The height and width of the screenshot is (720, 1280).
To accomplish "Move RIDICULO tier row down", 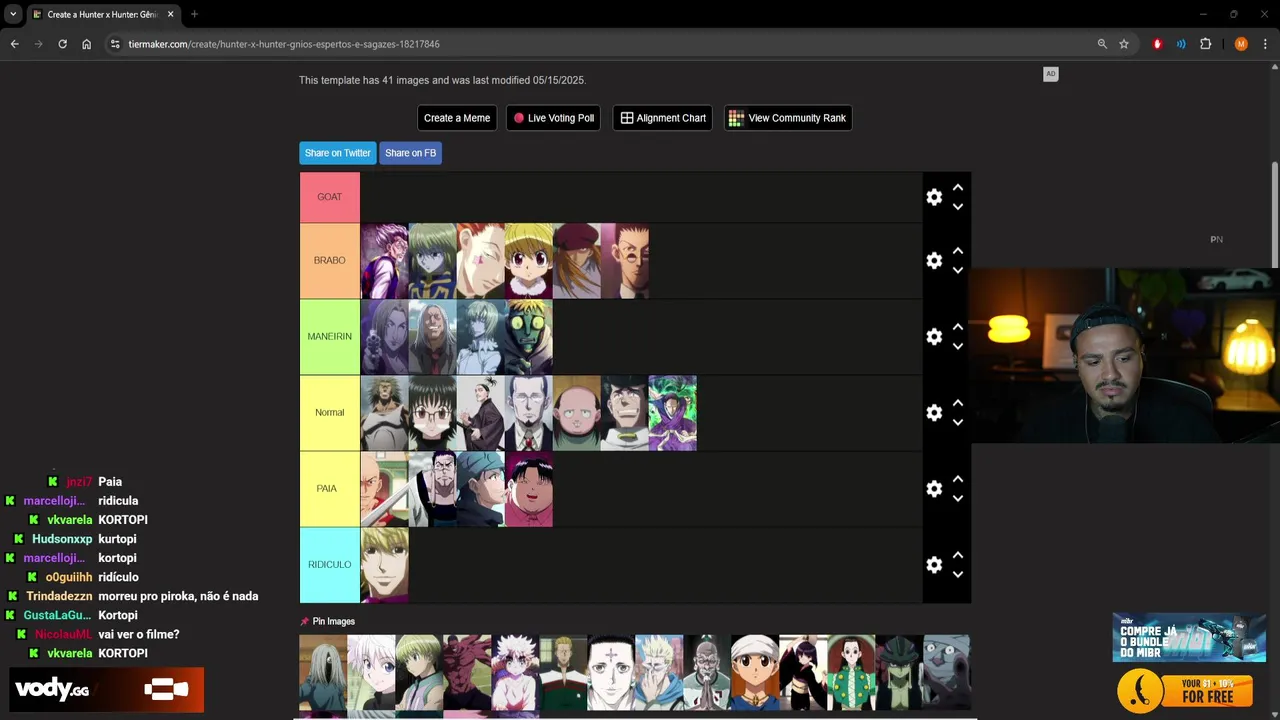I will [x=958, y=574].
